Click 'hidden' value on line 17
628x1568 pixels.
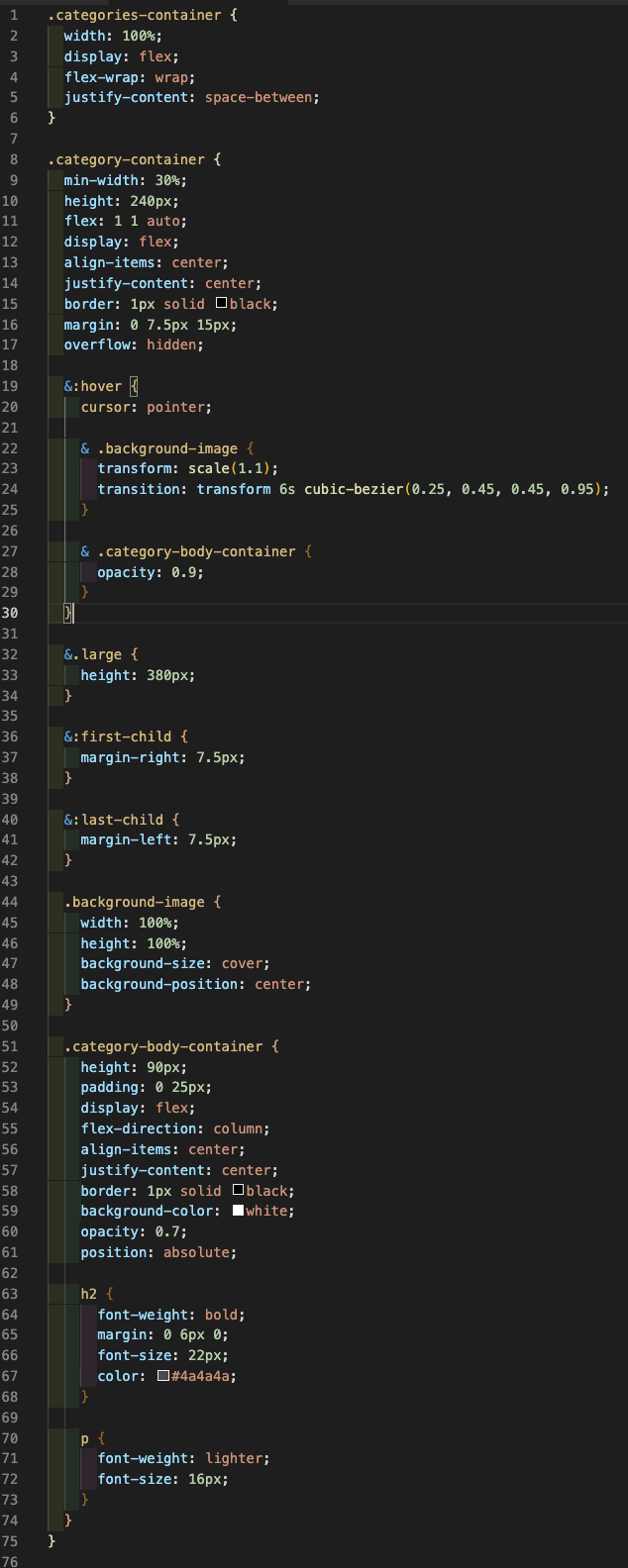[171, 344]
